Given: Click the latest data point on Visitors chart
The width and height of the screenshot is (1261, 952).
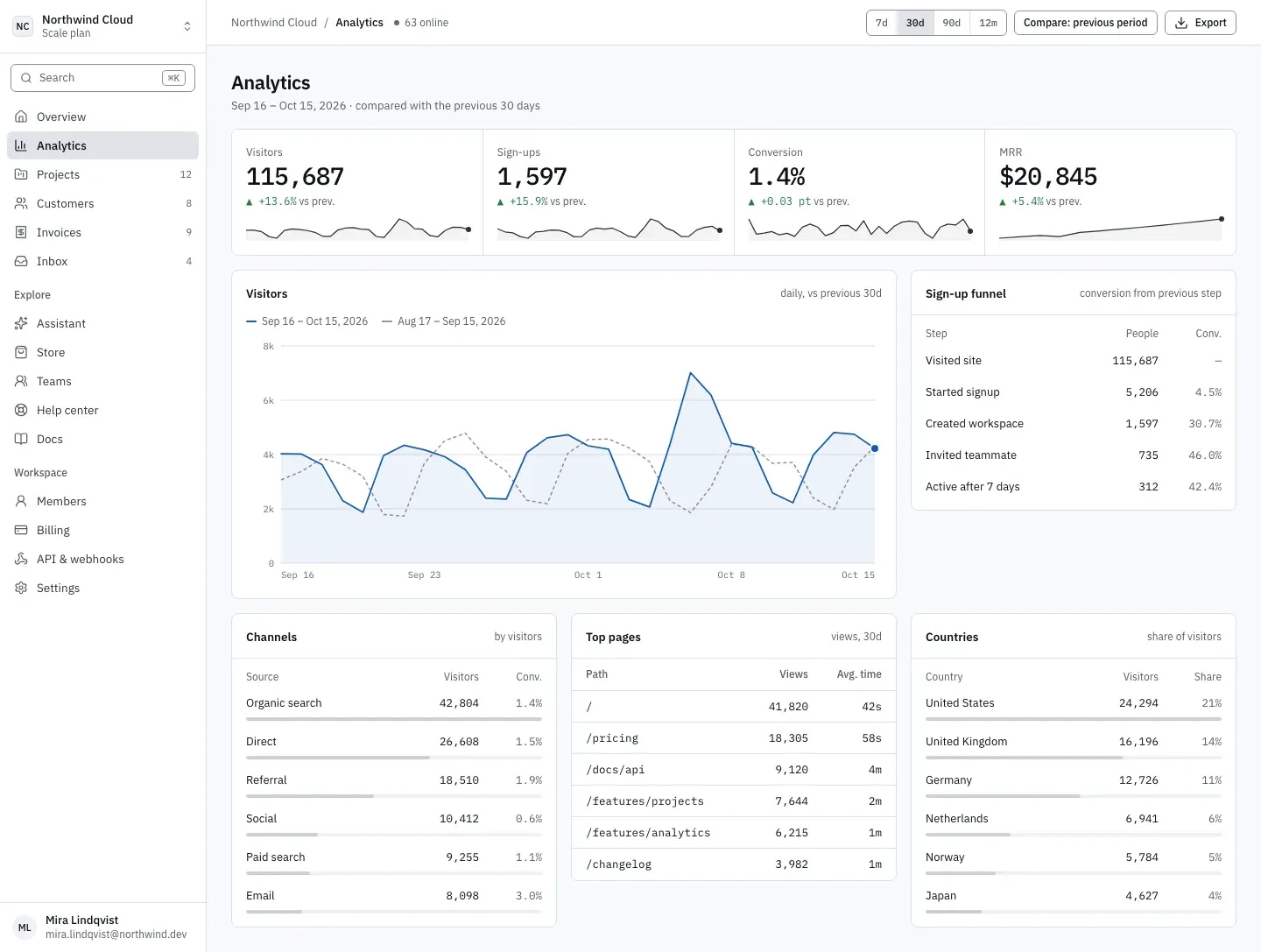Looking at the screenshot, I should click(x=875, y=448).
